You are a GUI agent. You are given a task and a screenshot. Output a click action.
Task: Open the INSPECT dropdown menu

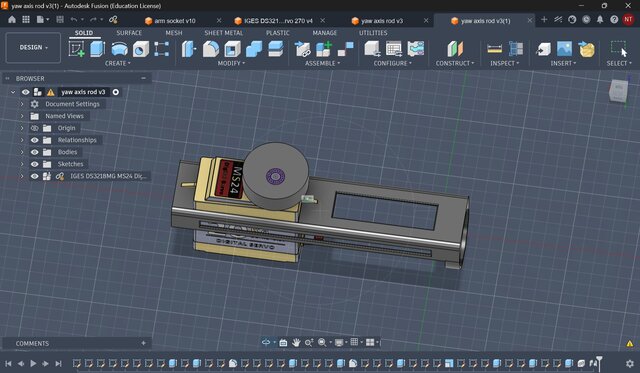pos(505,63)
